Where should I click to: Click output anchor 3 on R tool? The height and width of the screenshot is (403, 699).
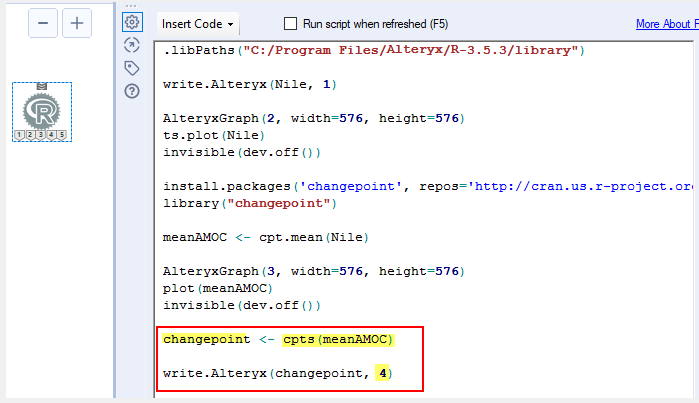[x=41, y=135]
